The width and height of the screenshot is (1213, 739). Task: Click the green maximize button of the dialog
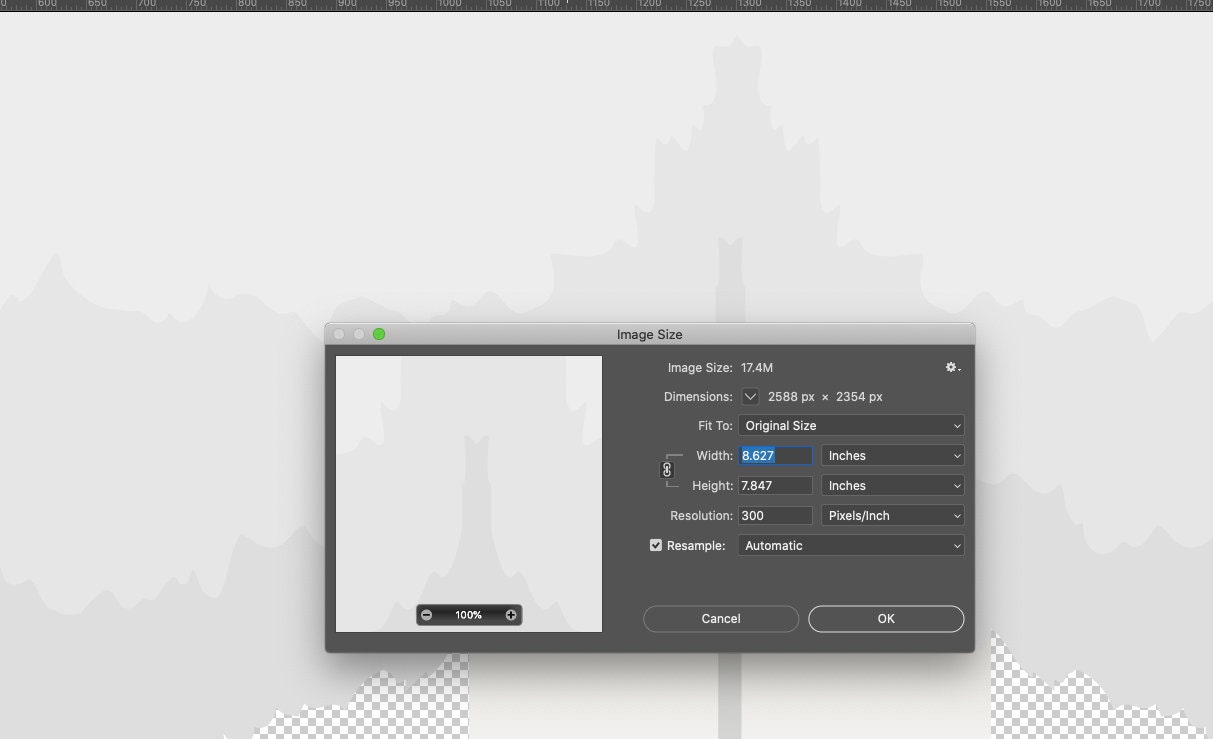click(x=379, y=334)
